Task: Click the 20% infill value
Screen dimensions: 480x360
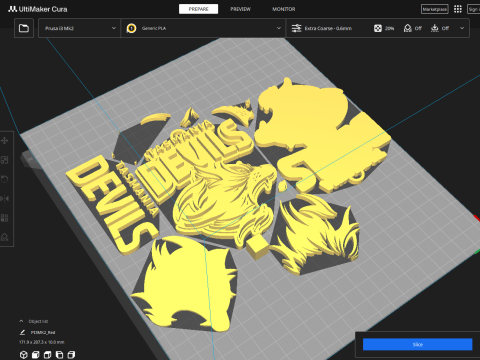Action: tap(389, 28)
